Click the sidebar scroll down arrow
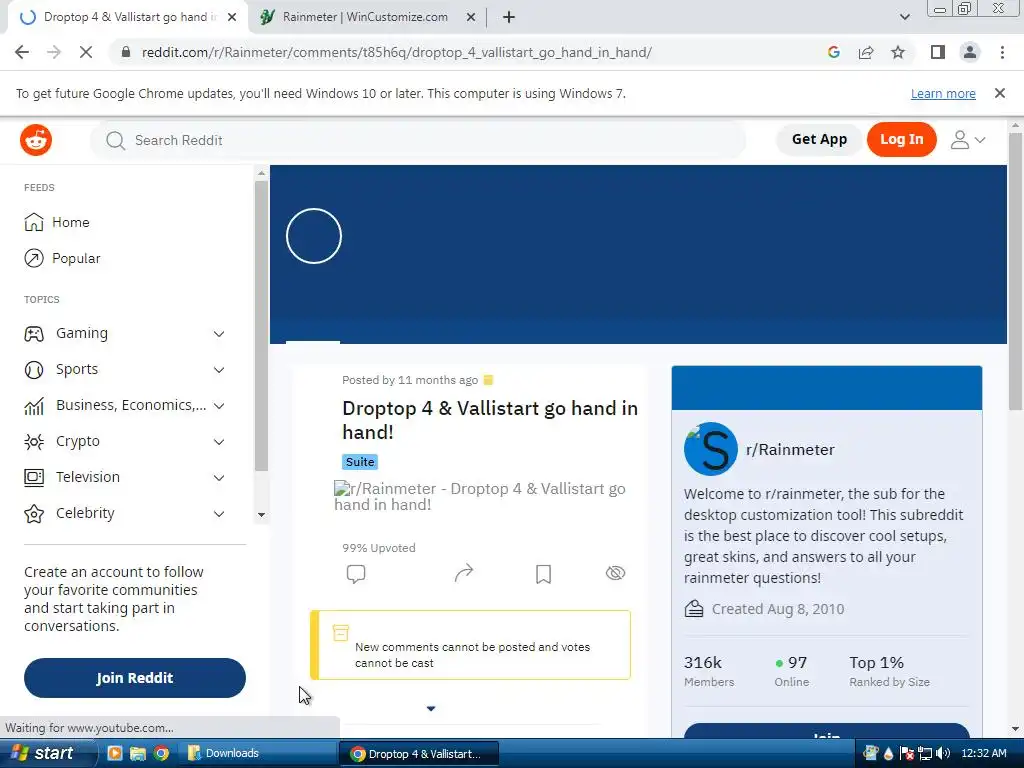 click(261, 515)
